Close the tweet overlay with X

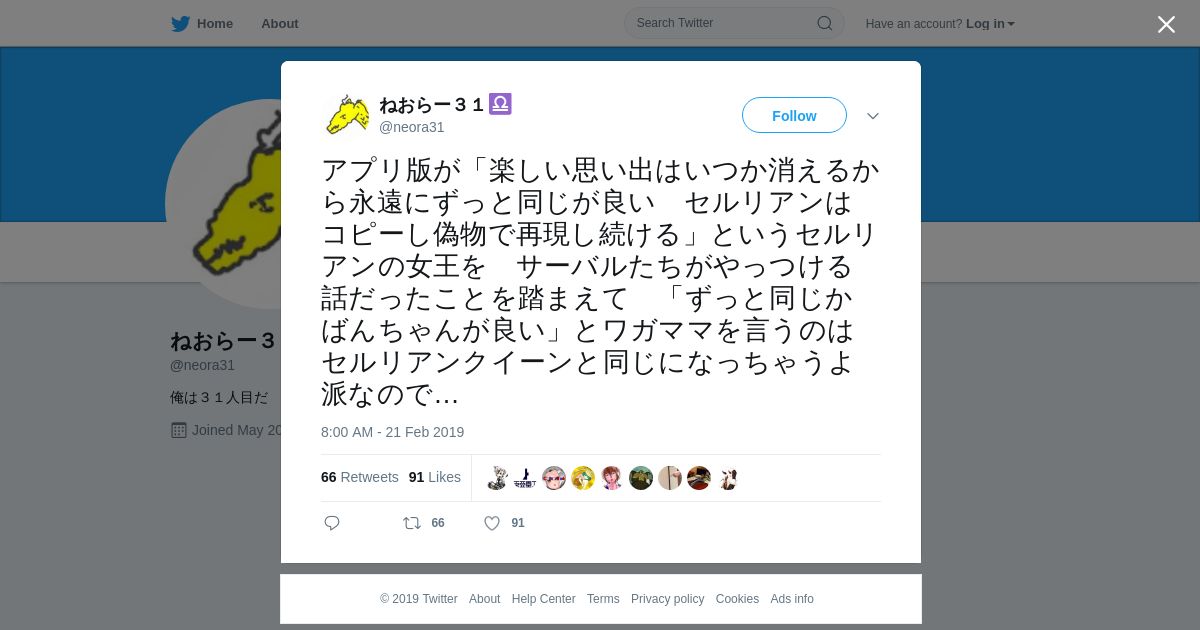tap(1166, 24)
